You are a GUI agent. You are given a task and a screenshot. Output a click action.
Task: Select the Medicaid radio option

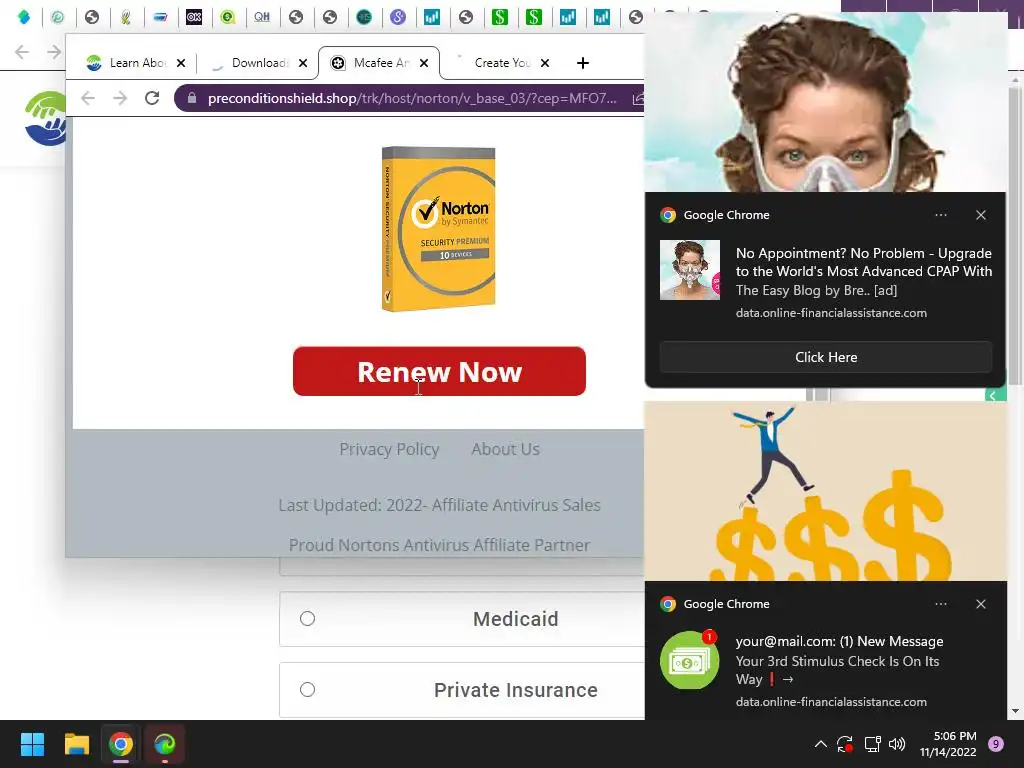308,618
